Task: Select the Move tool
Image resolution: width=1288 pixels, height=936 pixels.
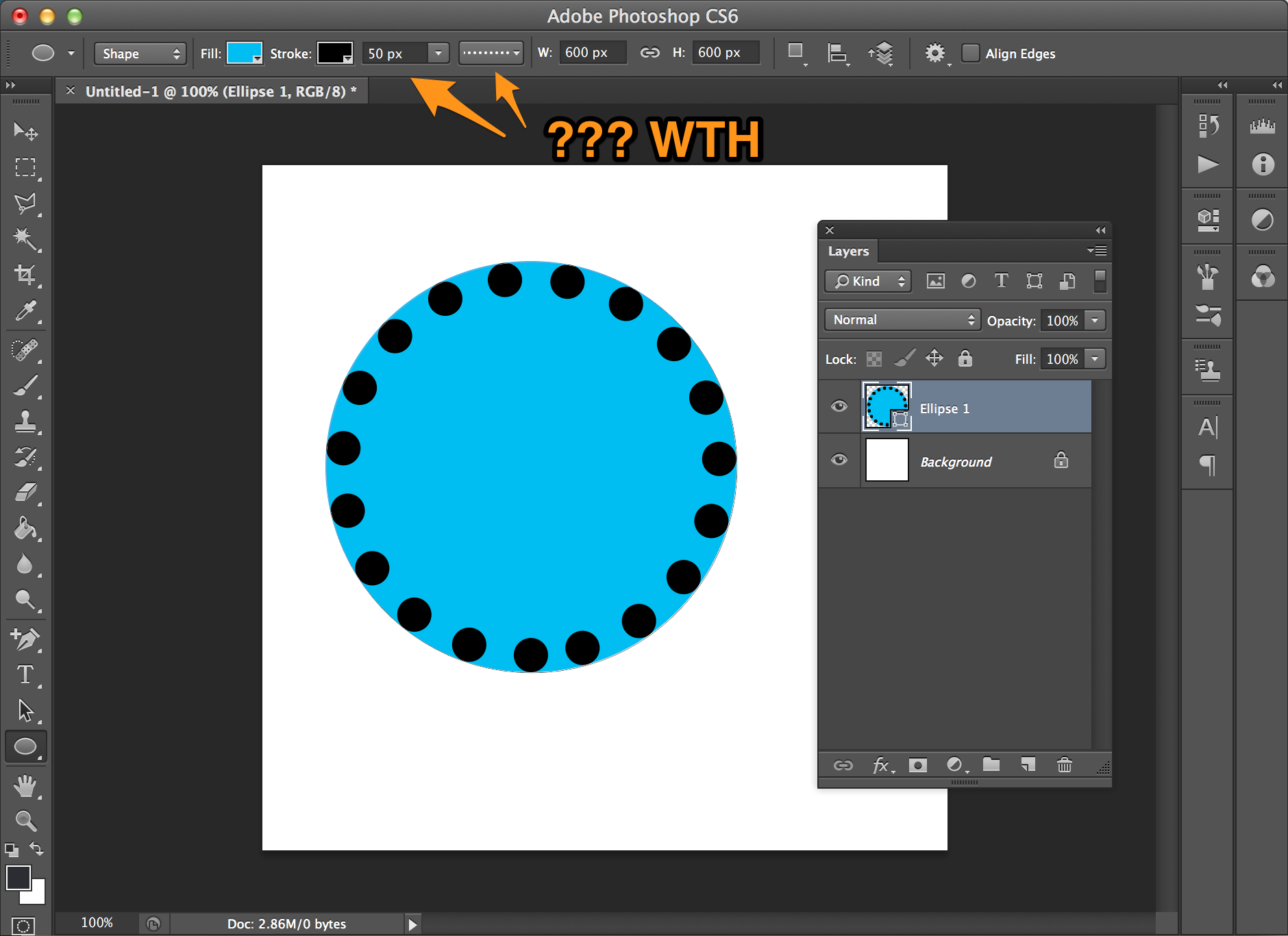Action: click(x=25, y=132)
